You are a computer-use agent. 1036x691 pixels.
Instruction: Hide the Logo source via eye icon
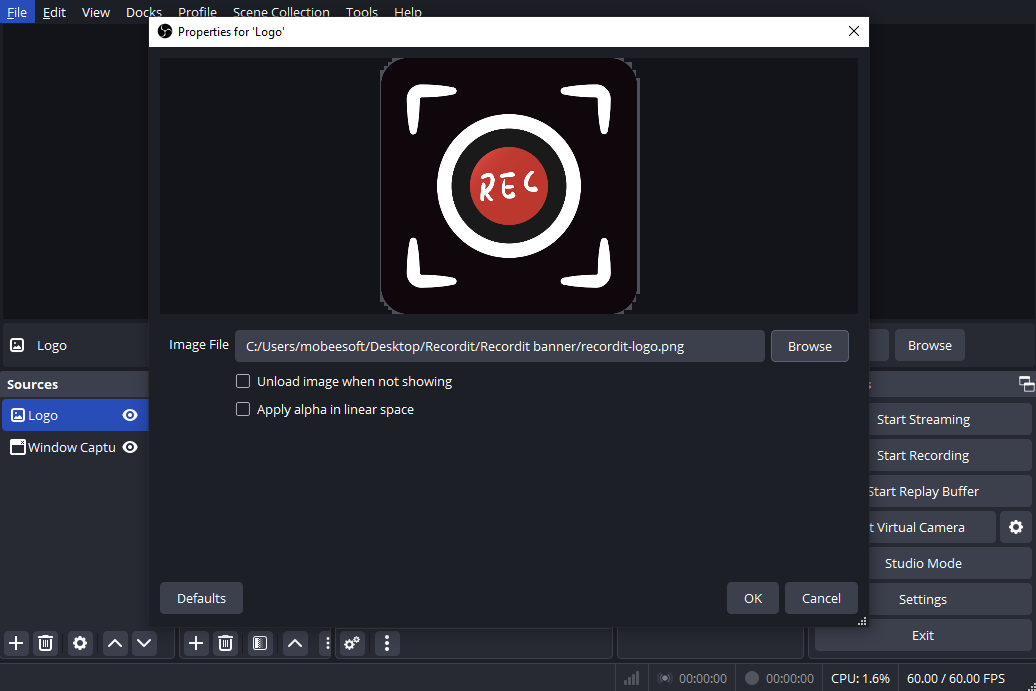[x=130, y=415]
